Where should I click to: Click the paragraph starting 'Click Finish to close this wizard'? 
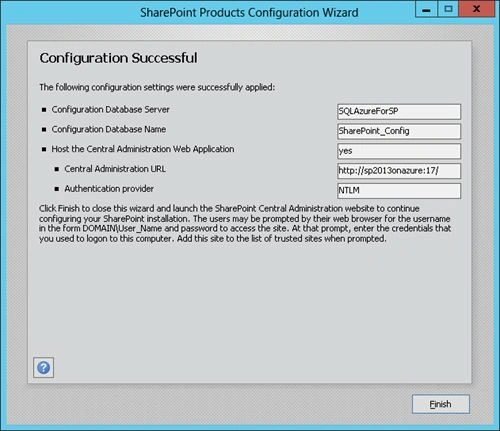coord(245,224)
